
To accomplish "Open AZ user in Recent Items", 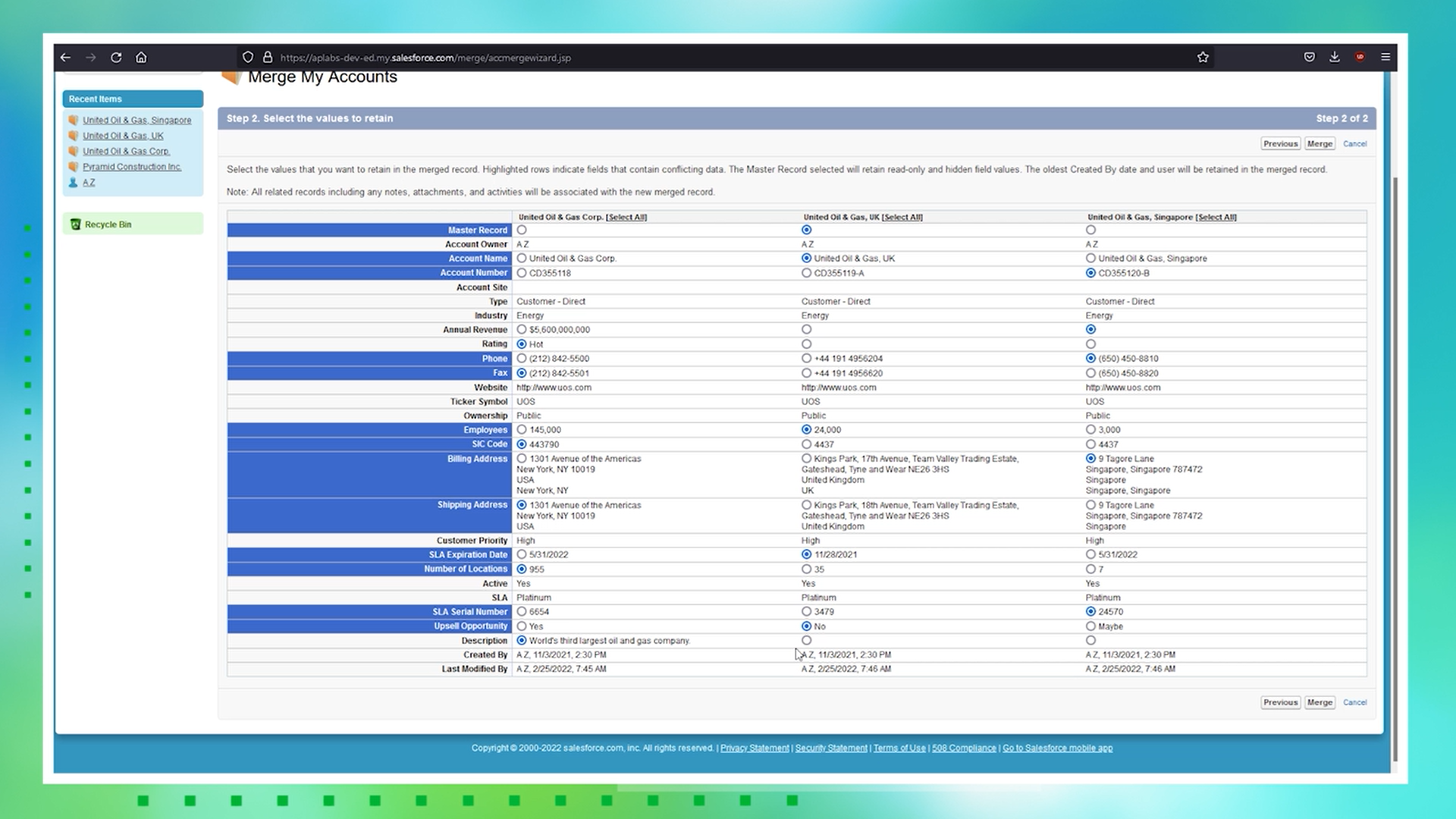I will [89, 183].
